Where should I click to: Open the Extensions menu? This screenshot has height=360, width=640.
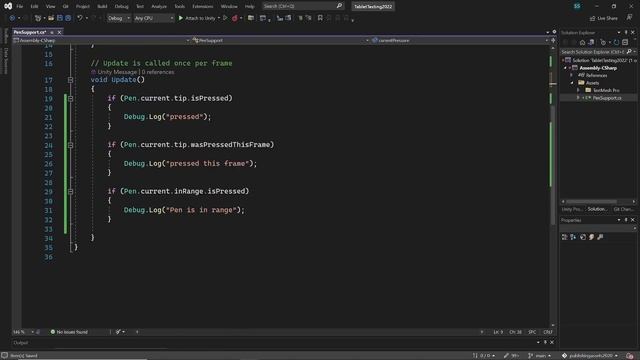[202, 7]
